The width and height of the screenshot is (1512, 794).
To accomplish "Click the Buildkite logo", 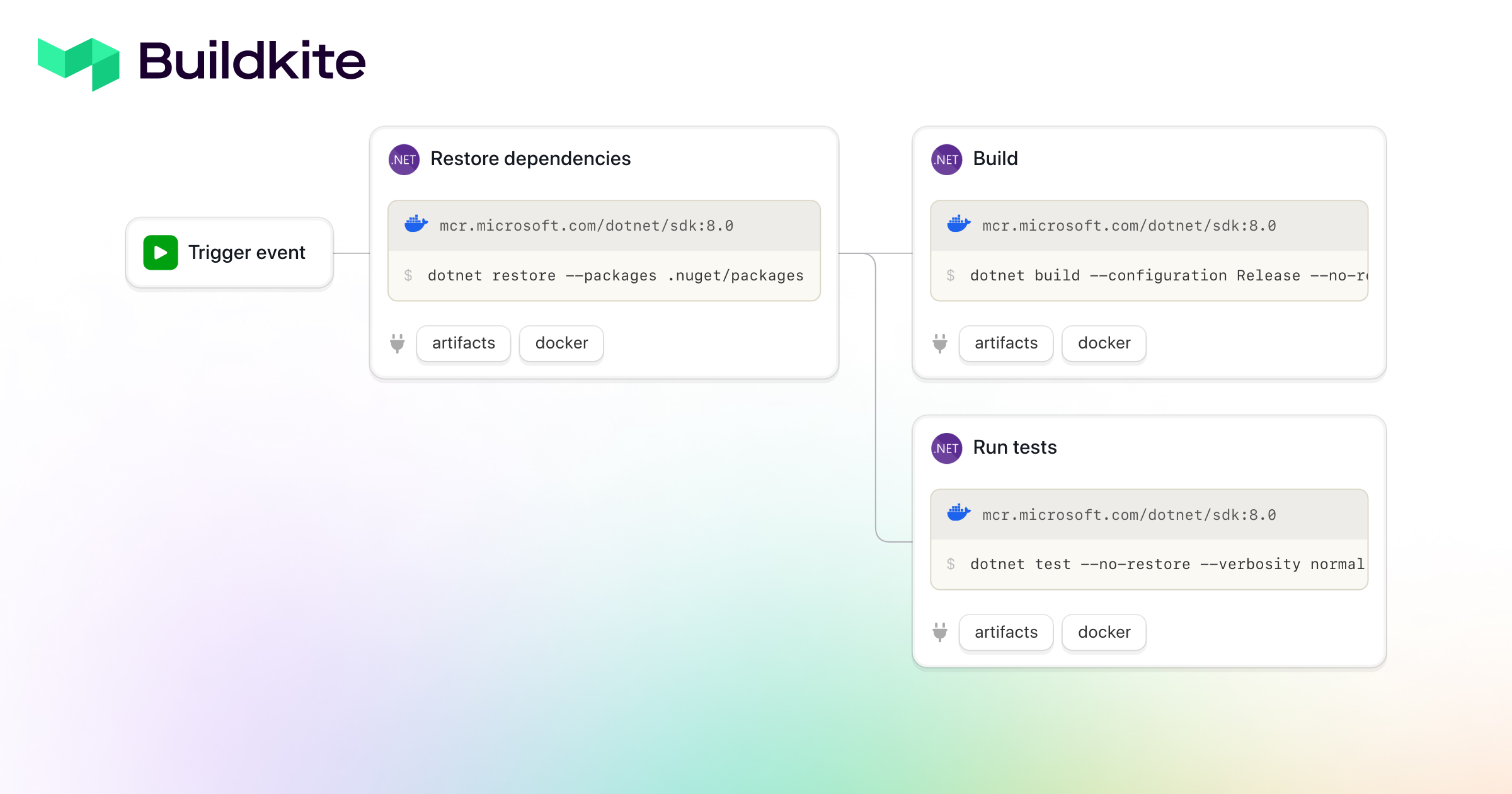I will [x=77, y=62].
